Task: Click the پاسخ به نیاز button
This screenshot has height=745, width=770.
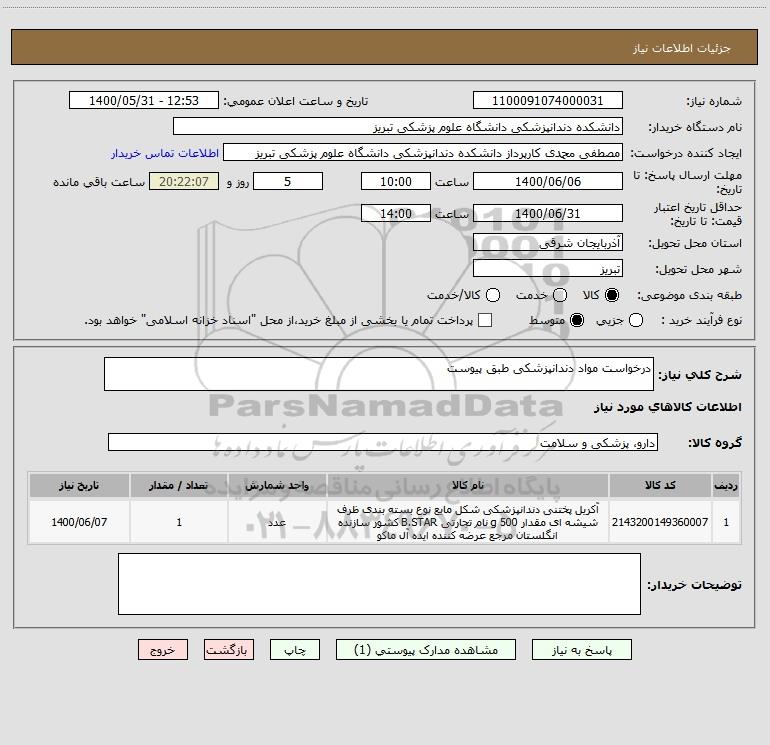Action: coord(581,650)
